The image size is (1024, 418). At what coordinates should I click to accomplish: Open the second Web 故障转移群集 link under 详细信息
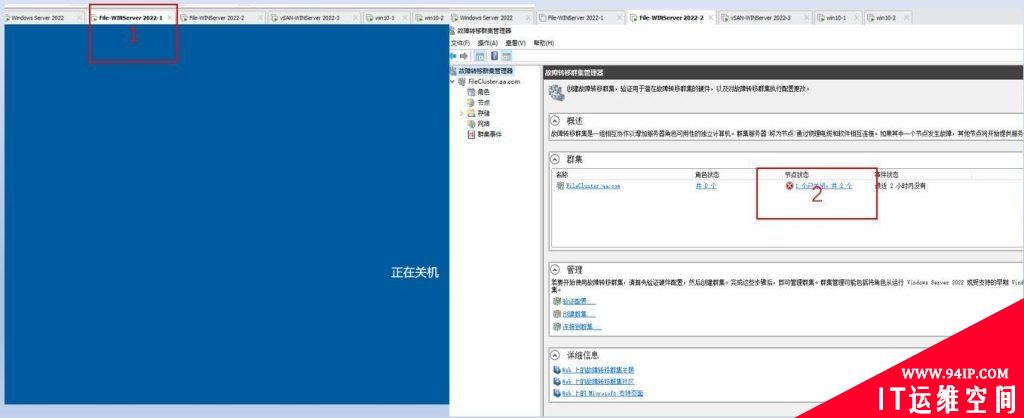coord(598,381)
